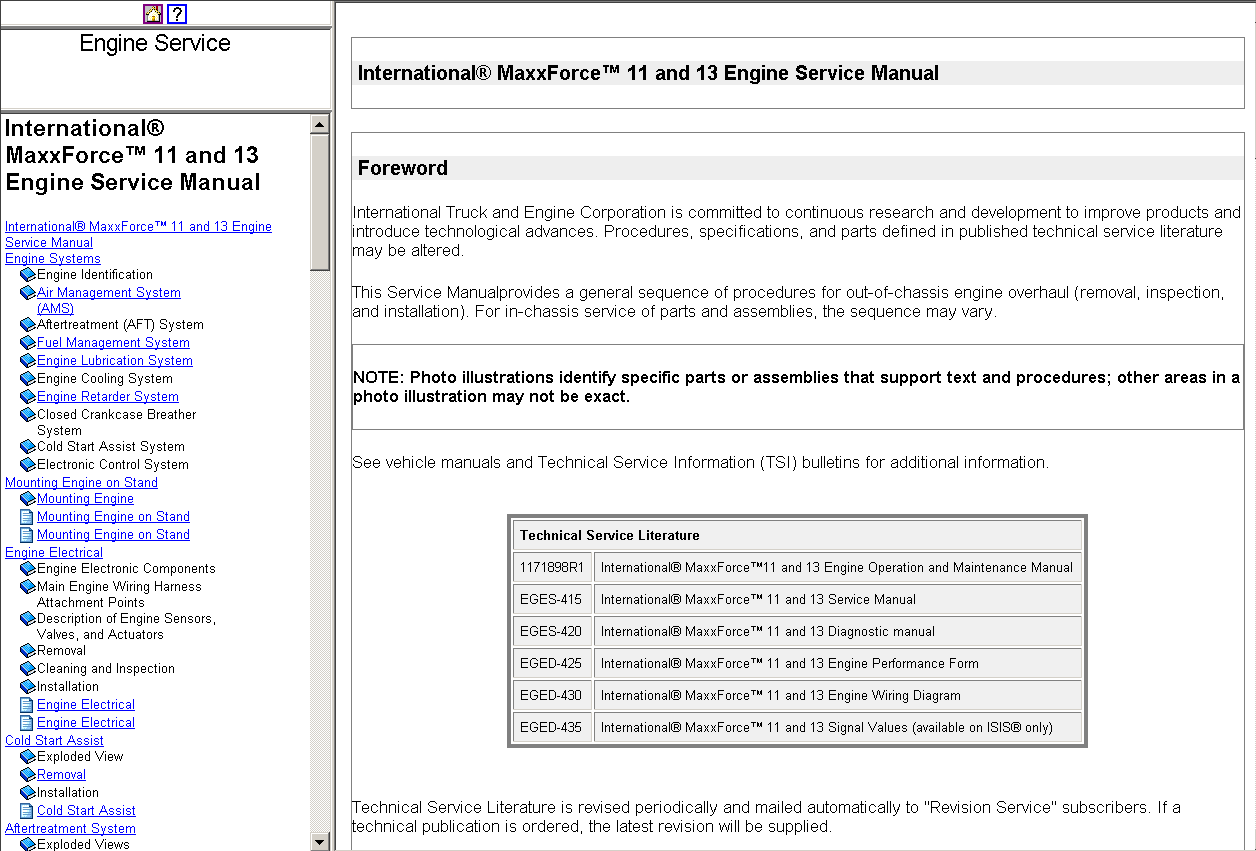
Task: Expand the Engine Systems branch
Action: click(x=52, y=258)
